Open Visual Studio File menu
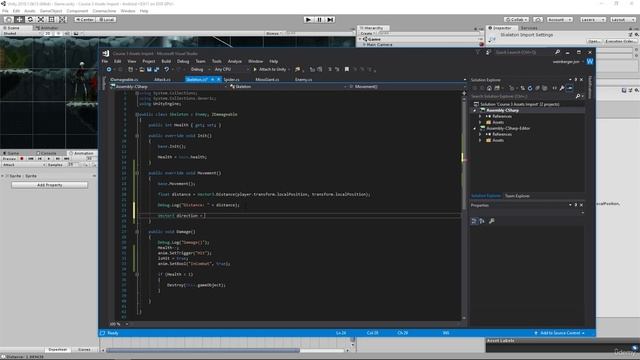The height and width of the screenshot is (360, 640). (x=105, y=61)
